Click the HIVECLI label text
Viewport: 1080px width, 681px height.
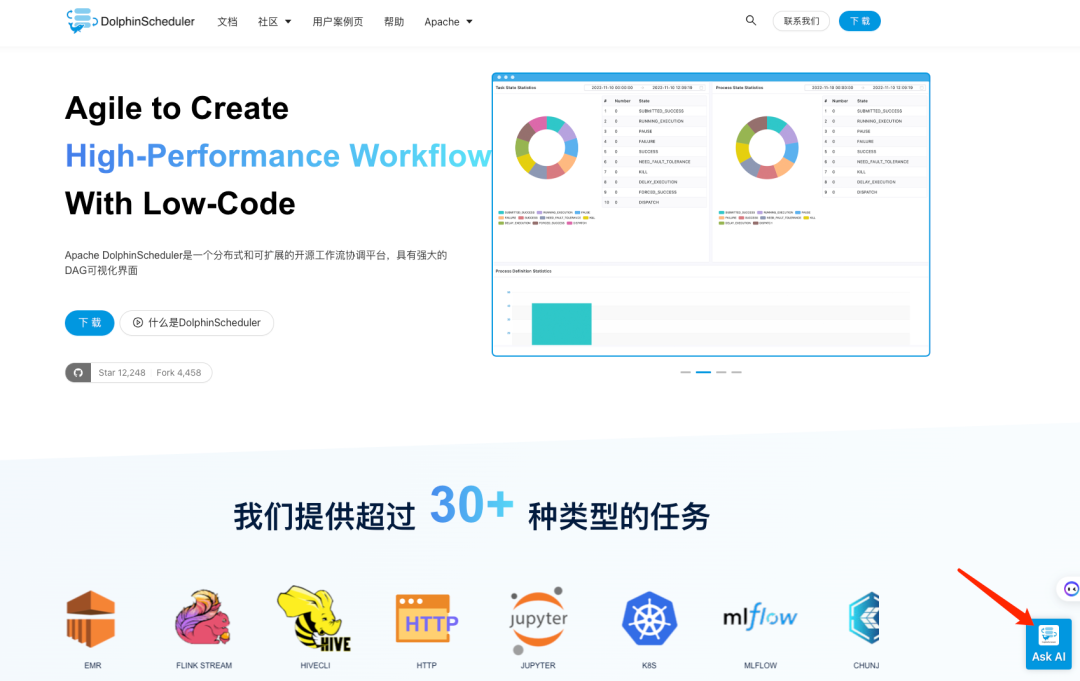[x=315, y=665]
